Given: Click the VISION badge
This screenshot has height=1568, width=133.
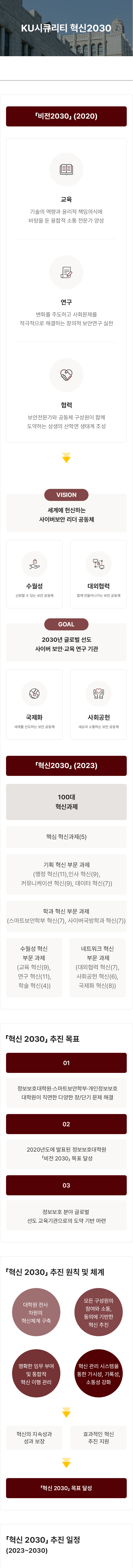Looking at the screenshot, I should [x=66, y=495].
